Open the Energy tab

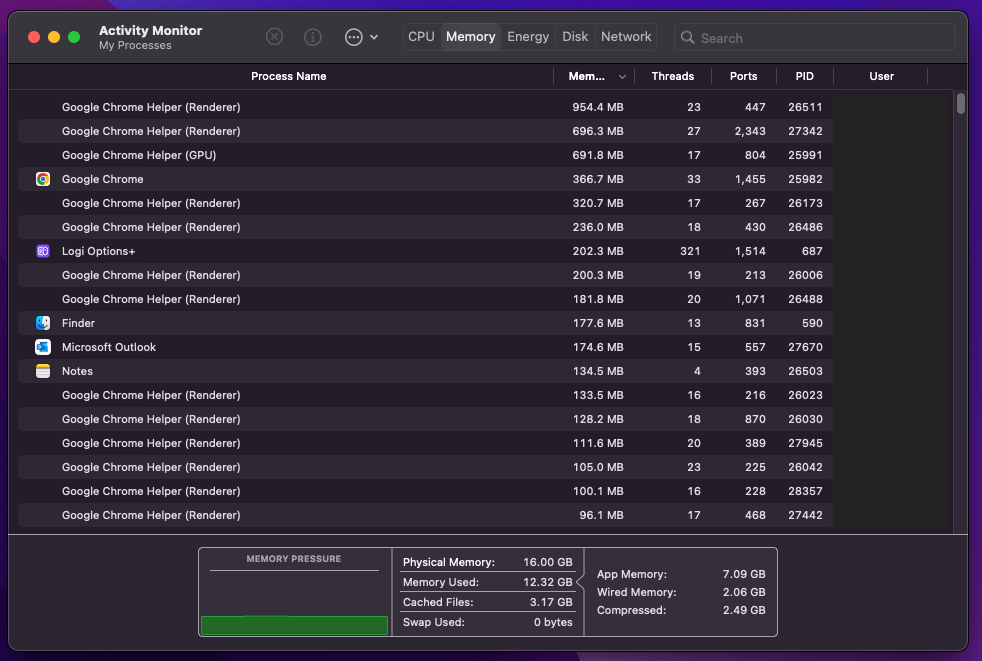528,37
